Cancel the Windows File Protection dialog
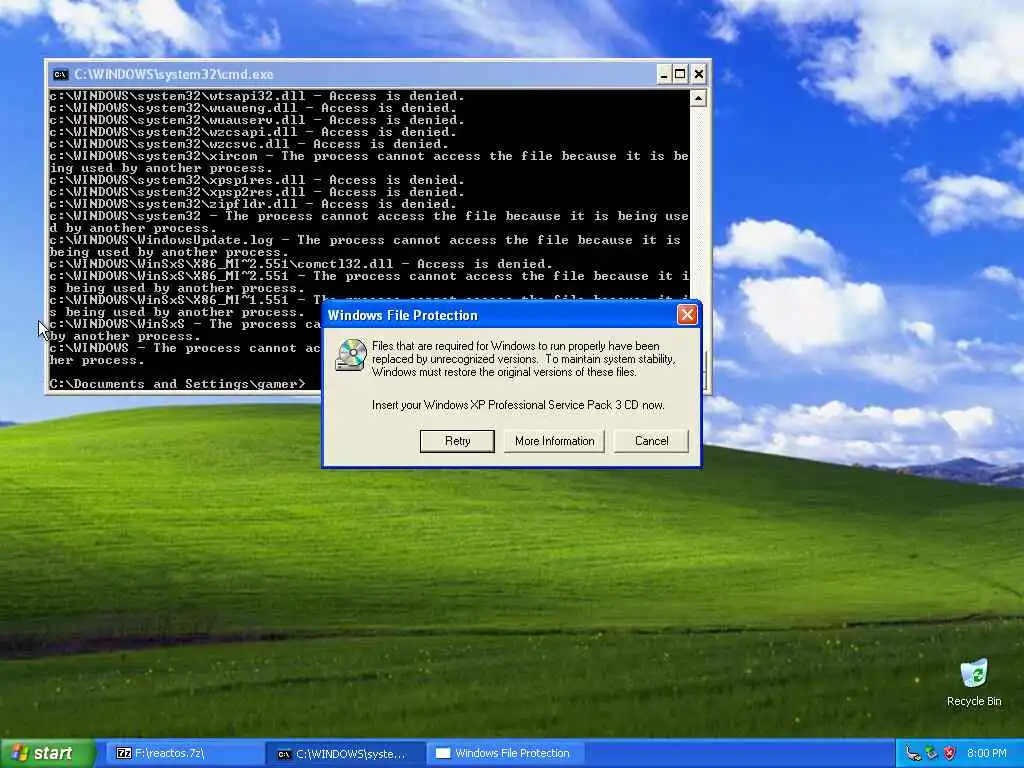Viewport: 1024px width, 768px height. coord(651,441)
